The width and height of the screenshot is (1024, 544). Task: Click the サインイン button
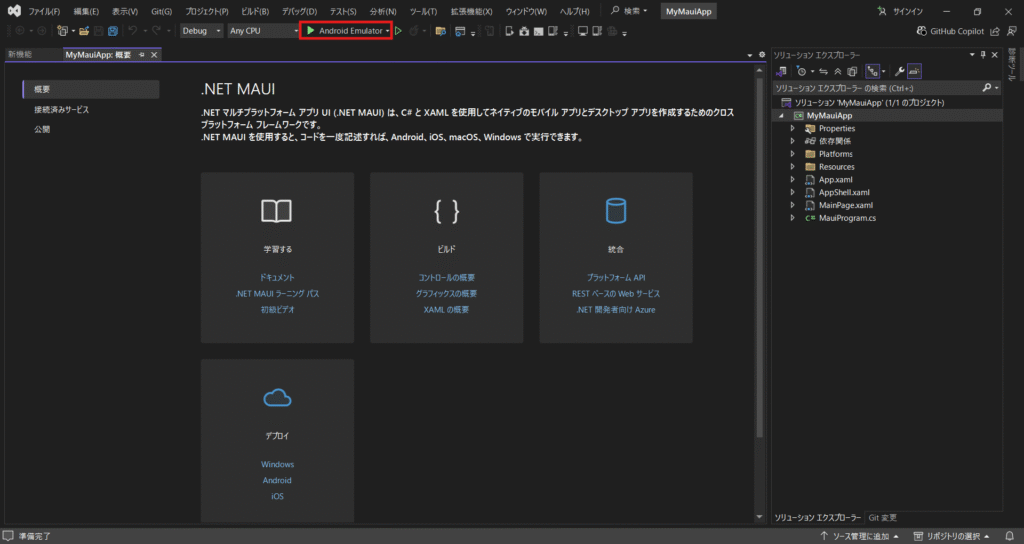(901, 12)
